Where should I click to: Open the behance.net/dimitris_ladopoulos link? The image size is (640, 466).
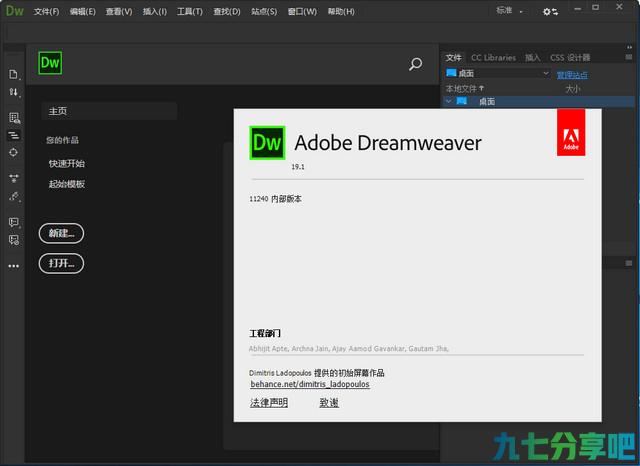point(310,384)
